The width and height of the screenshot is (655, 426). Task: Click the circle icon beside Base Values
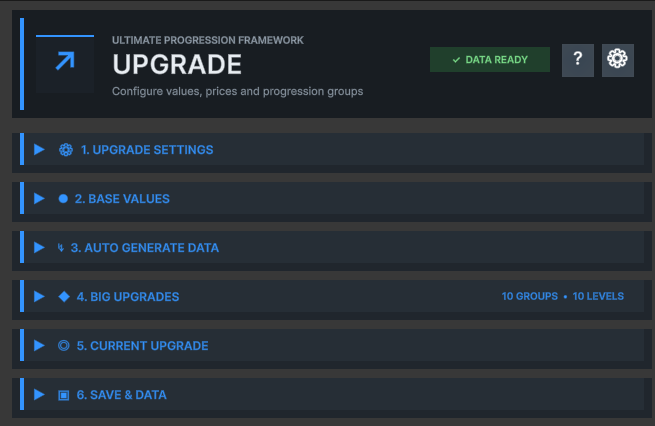coord(63,198)
